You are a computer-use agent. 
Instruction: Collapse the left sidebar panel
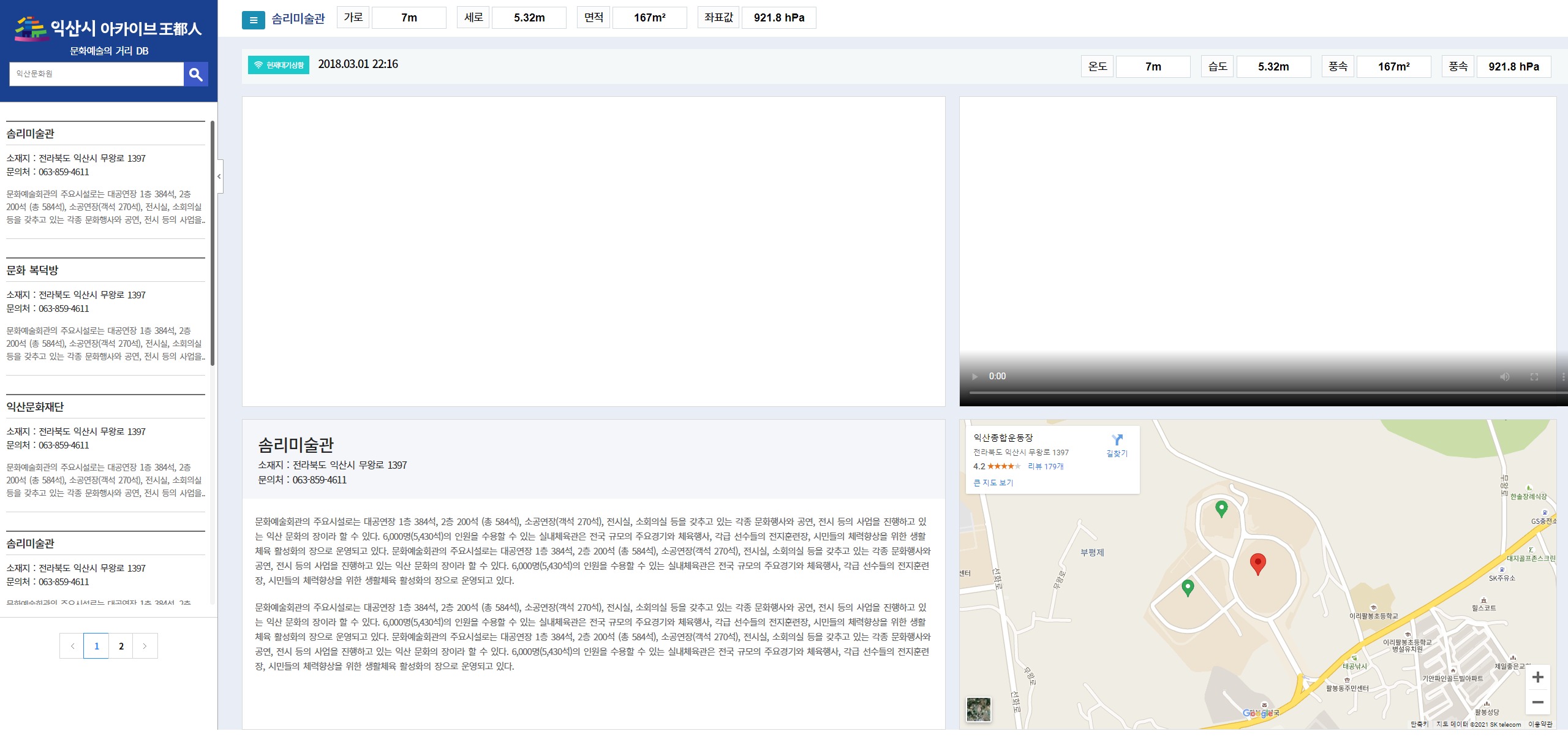tap(219, 176)
